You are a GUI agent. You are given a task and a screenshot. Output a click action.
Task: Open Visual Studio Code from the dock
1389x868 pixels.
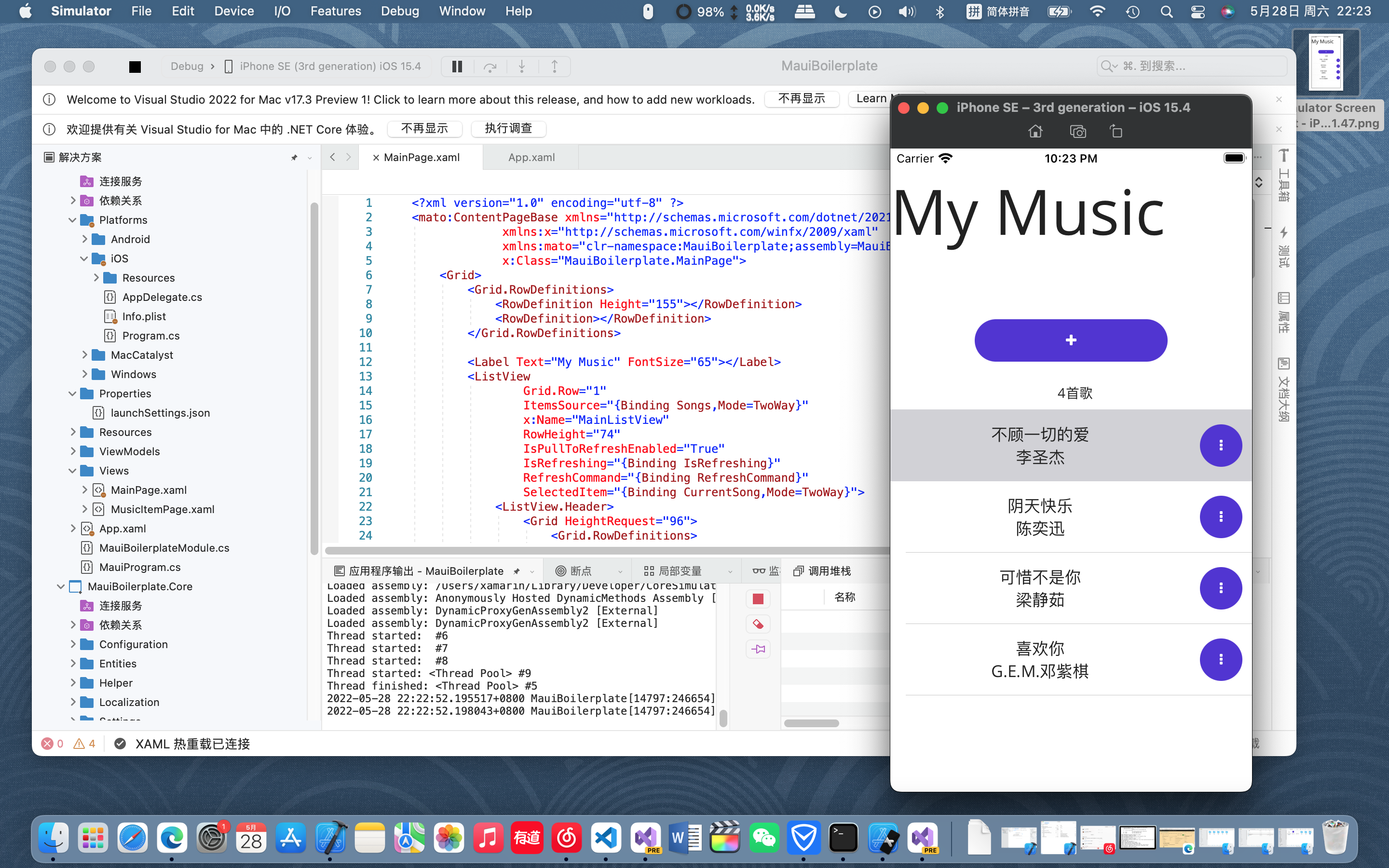point(606,838)
